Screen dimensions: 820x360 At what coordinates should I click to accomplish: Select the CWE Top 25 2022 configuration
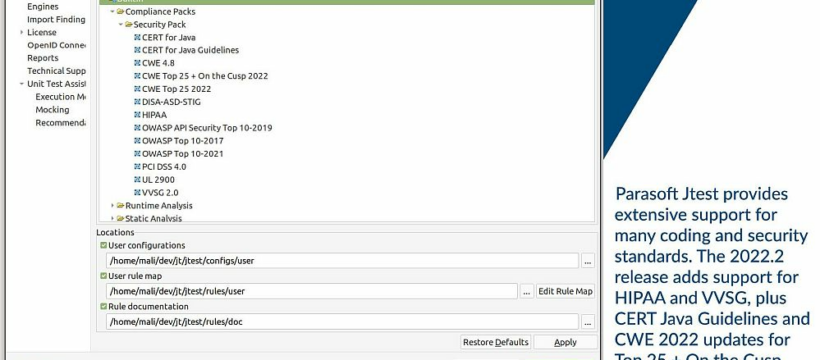(177, 89)
